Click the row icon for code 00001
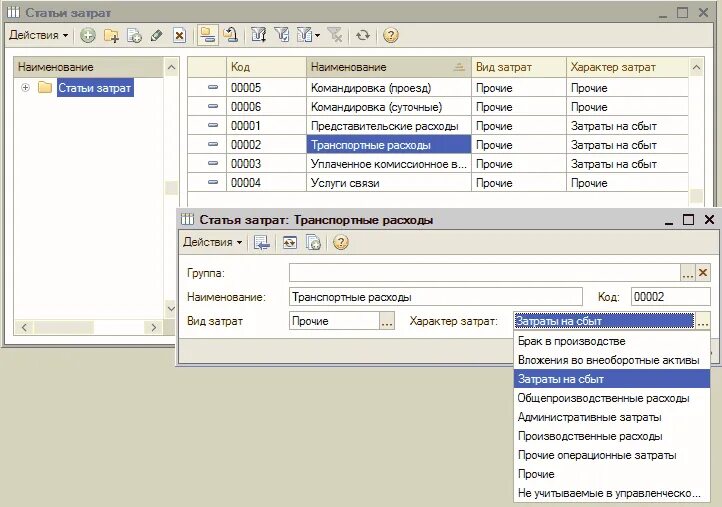The height and width of the screenshot is (507, 722). coord(213,125)
